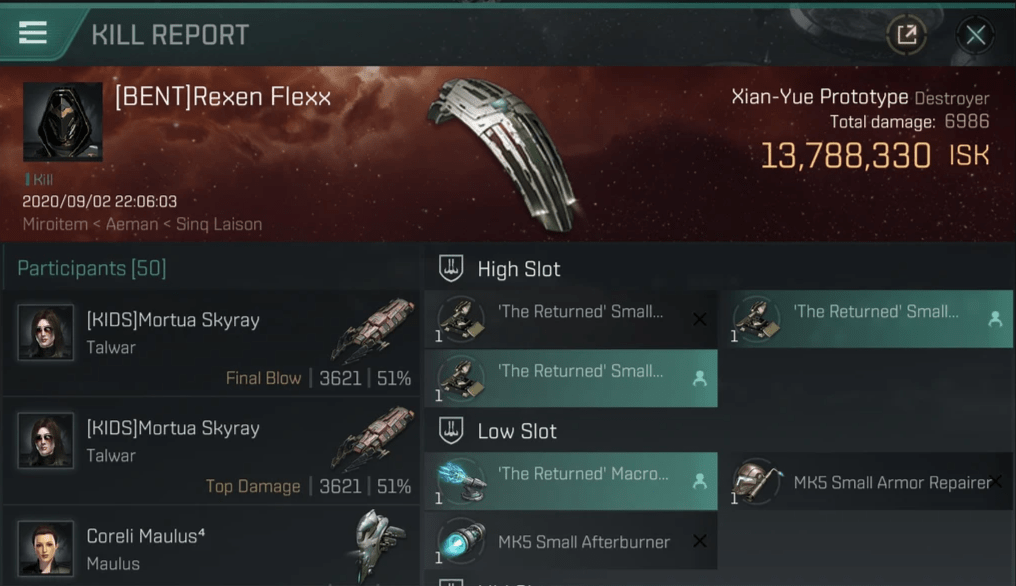
Task: Click the Low Slot shield icon
Action: (x=451, y=430)
